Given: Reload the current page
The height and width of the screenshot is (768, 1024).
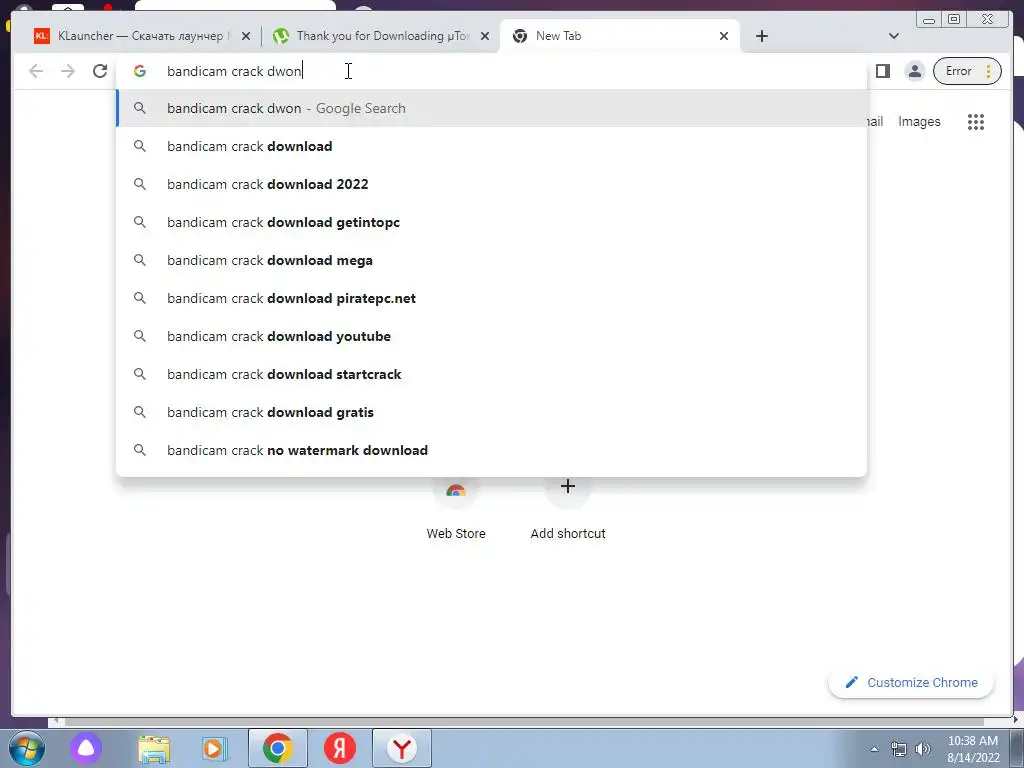Looking at the screenshot, I should (99, 71).
